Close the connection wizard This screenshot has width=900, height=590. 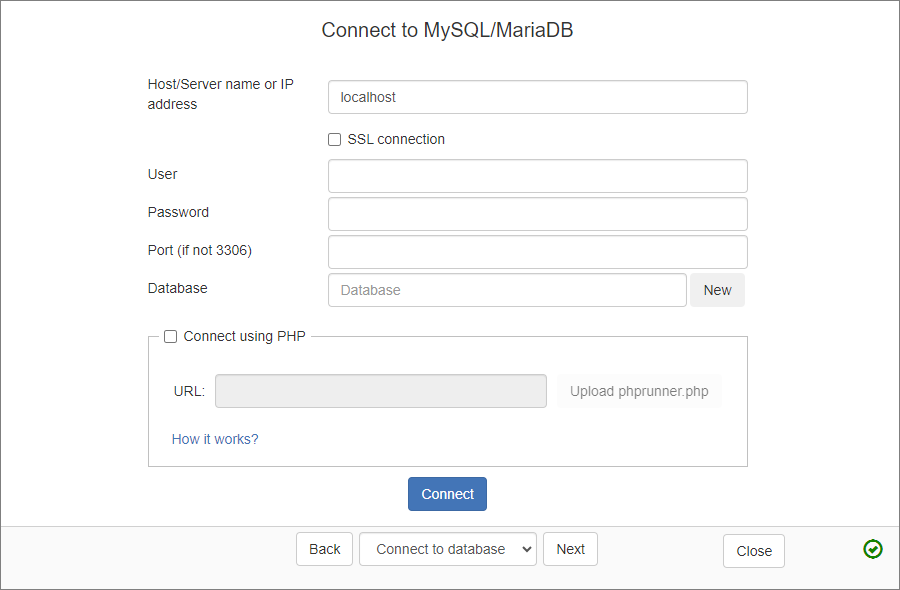(x=753, y=549)
